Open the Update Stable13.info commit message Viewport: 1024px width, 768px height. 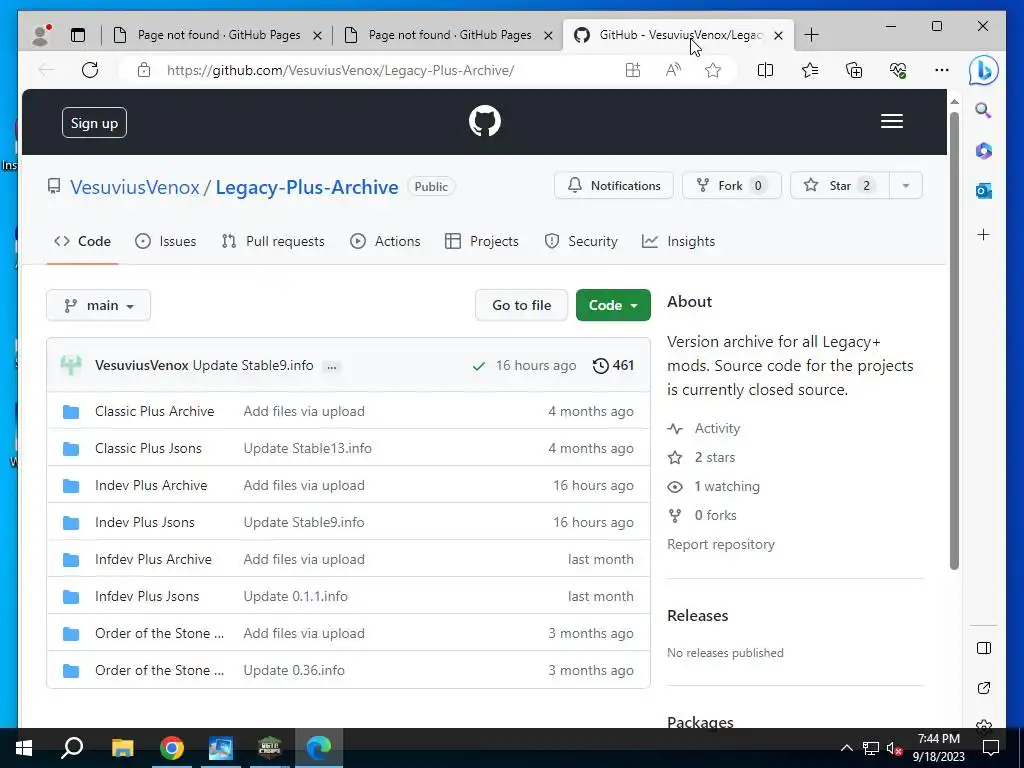point(308,449)
